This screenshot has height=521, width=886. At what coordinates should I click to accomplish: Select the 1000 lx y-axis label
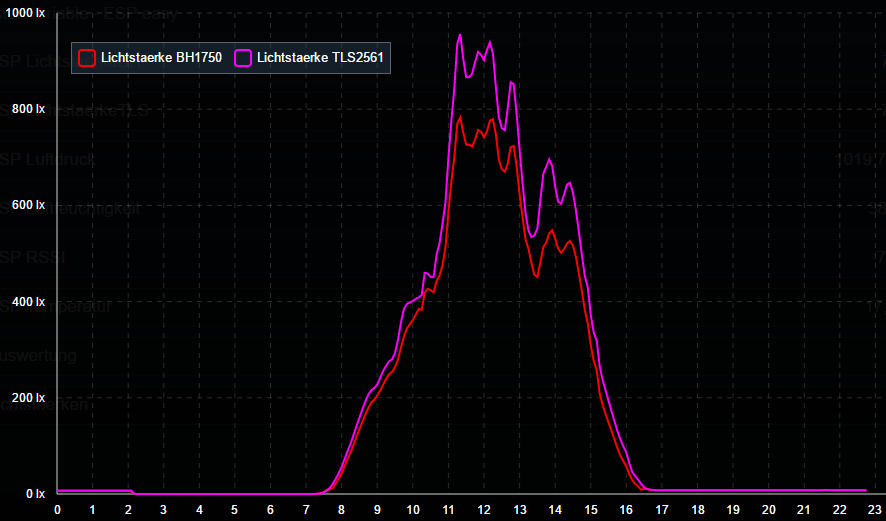tap(25, 13)
